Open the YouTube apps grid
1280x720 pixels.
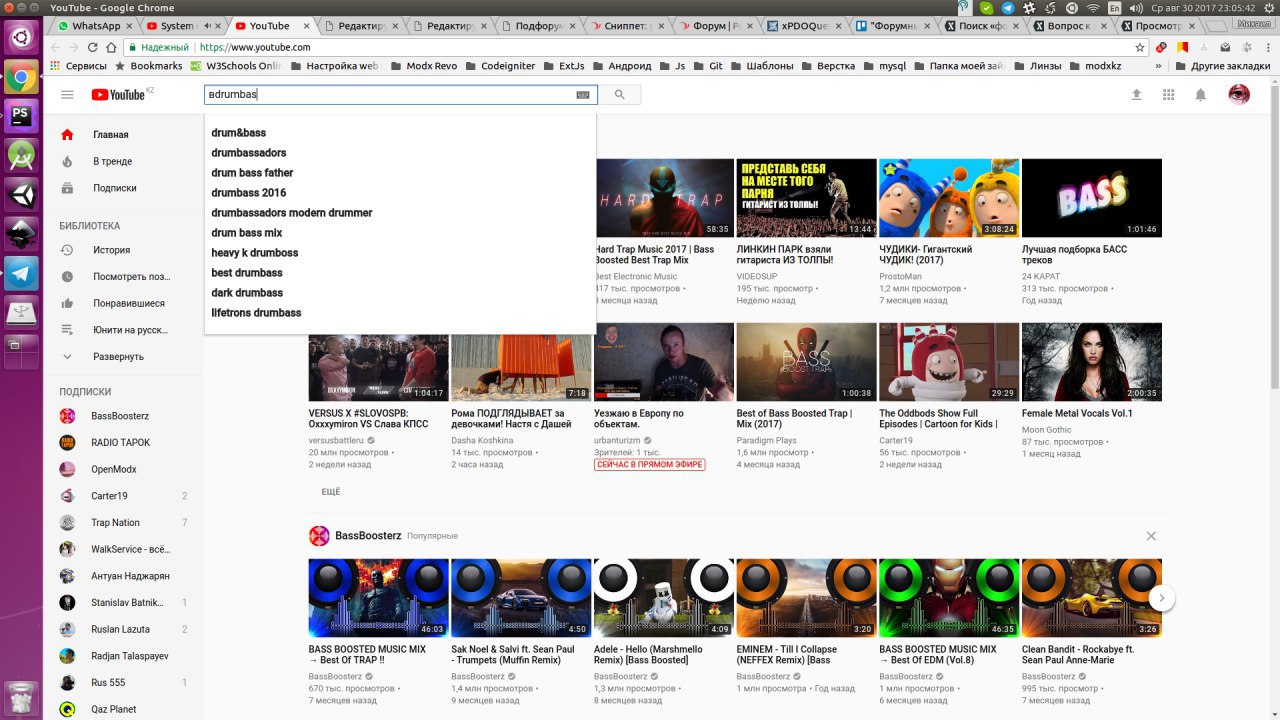coord(1168,95)
